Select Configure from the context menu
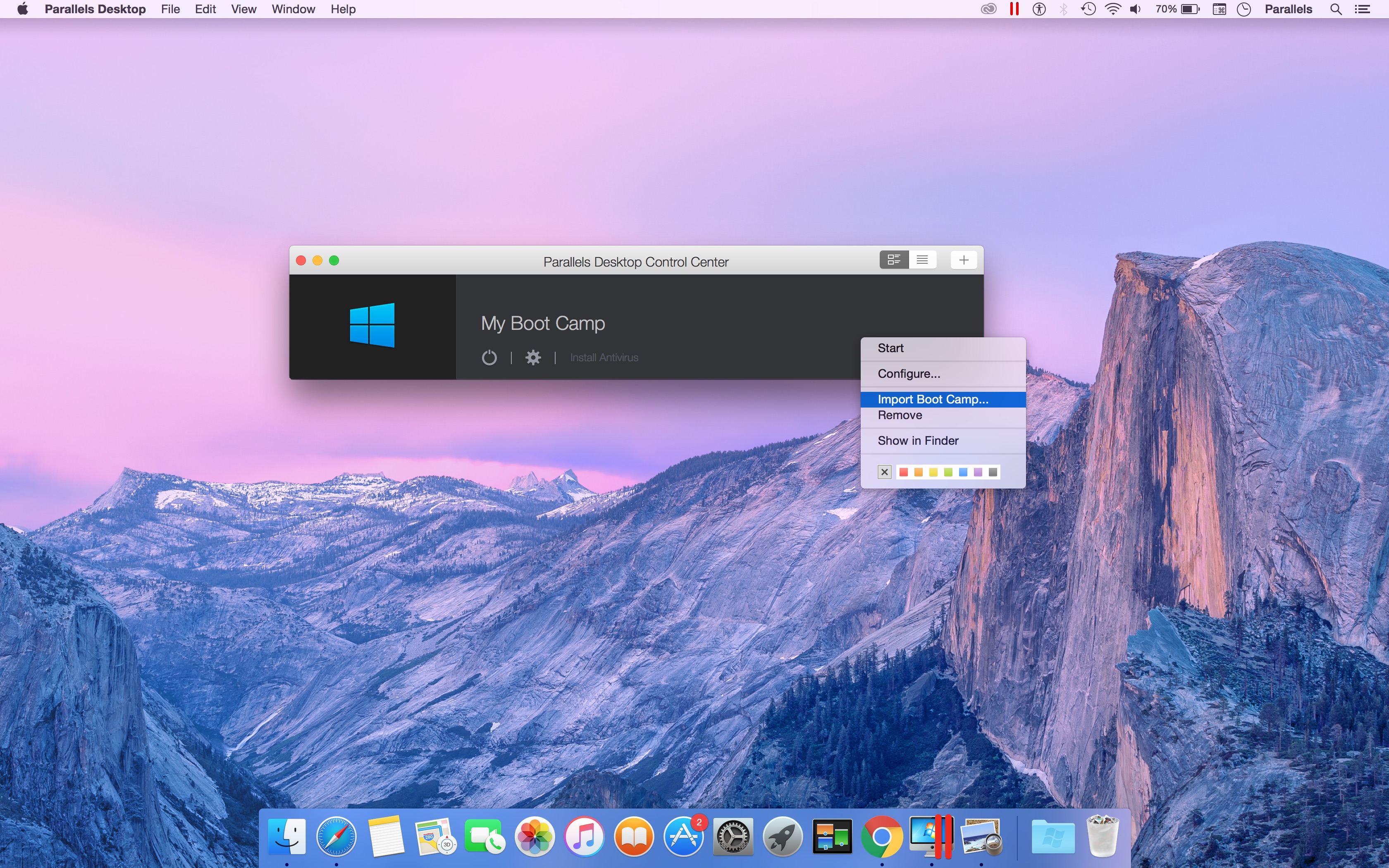 [x=907, y=373]
